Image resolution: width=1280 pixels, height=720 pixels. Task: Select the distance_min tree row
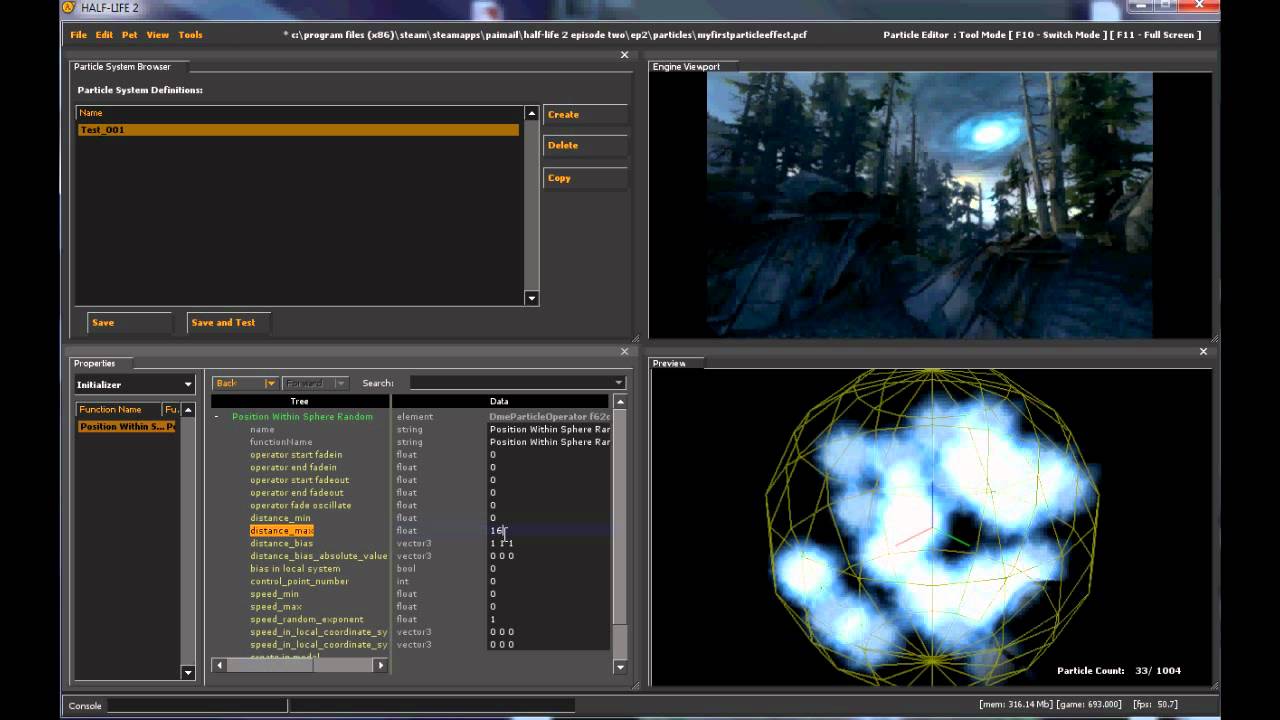pos(280,518)
